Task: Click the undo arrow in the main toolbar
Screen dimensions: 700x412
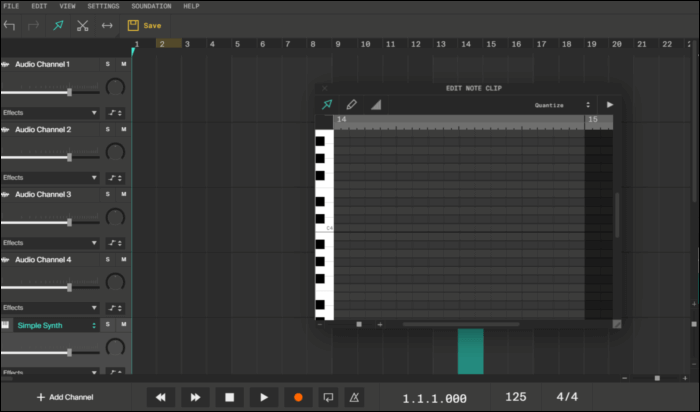Action: [x=10, y=25]
